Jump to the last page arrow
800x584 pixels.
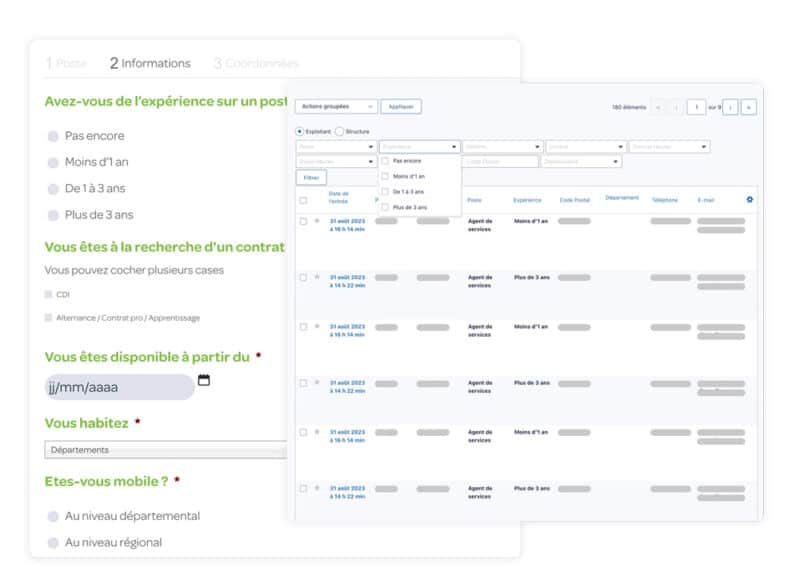[748, 107]
